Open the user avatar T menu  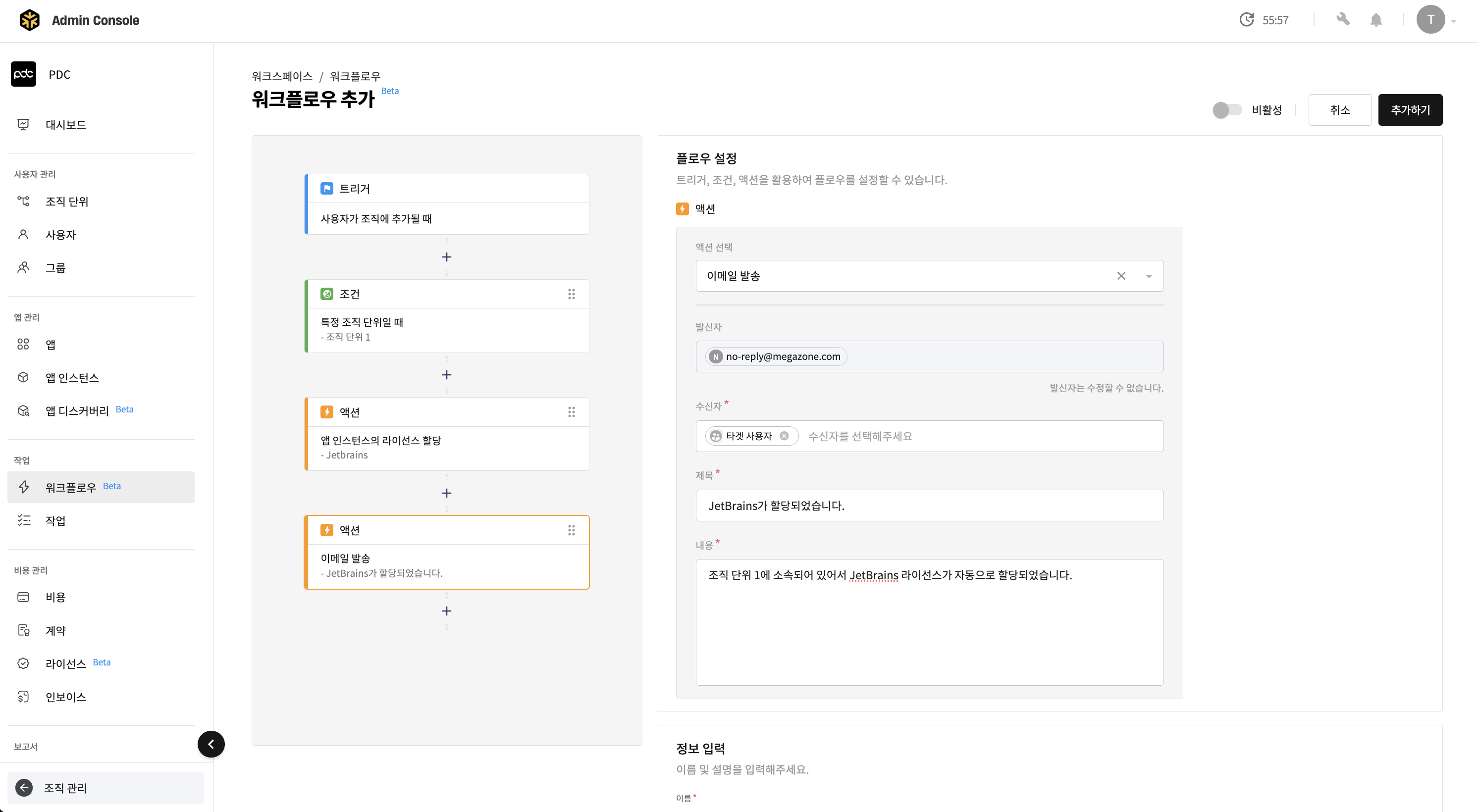click(1430, 20)
